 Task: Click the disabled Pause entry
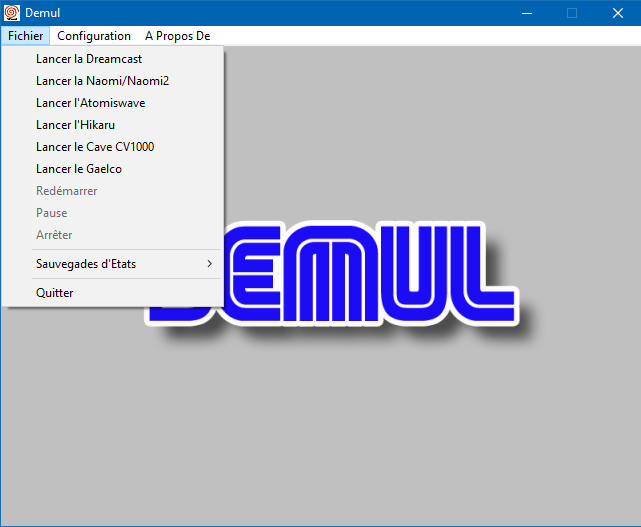coord(112,213)
